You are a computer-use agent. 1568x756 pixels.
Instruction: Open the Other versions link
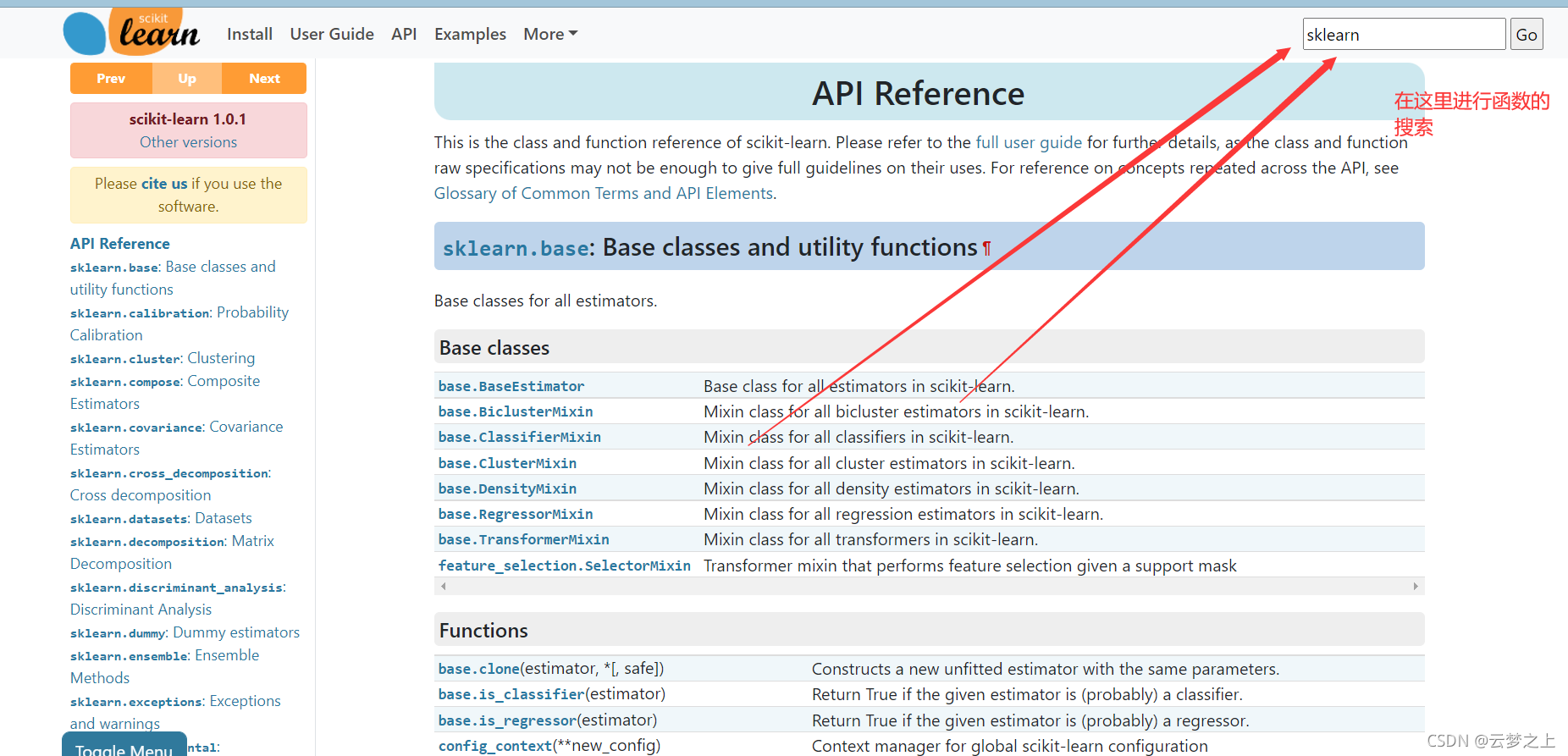[x=188, y=142]
